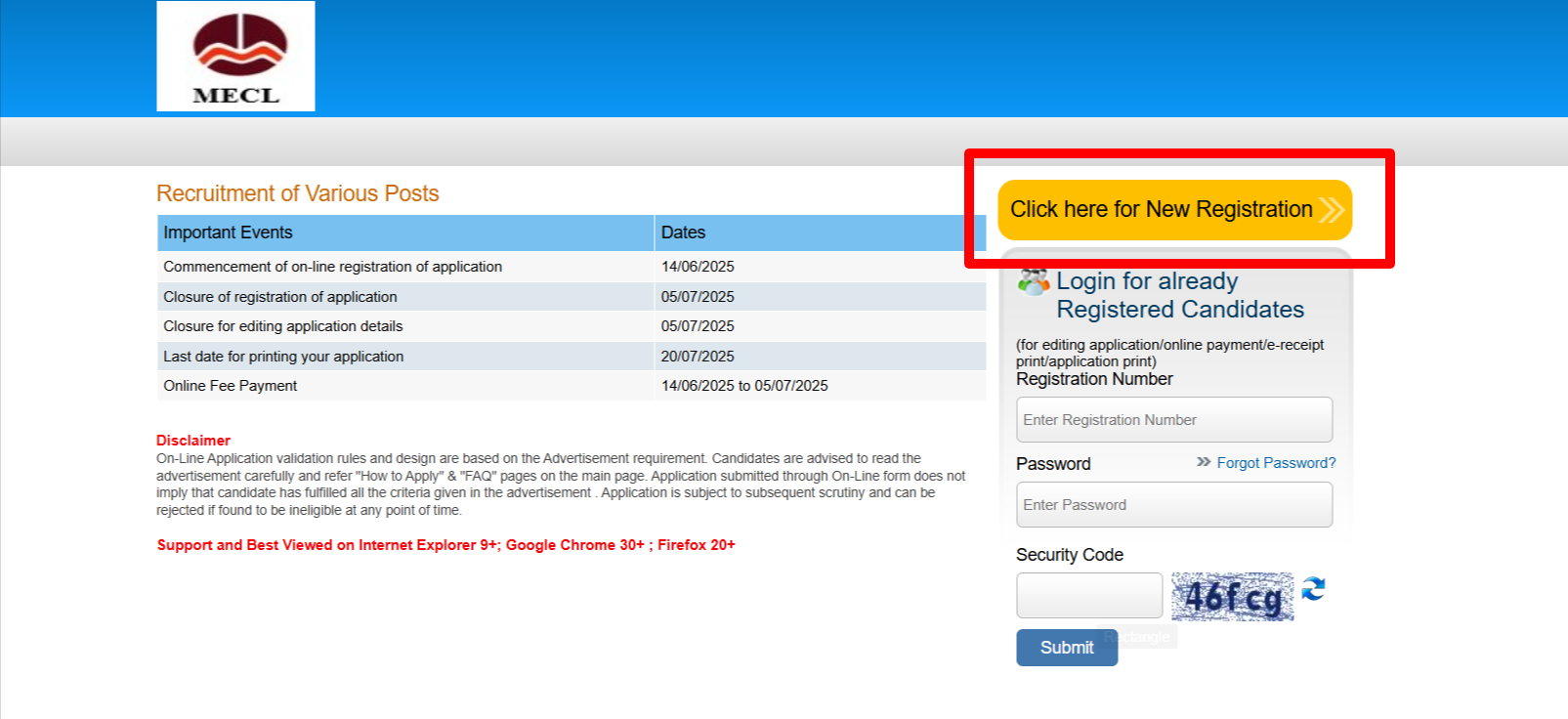Refresh the captcha security code
The width and height of the screenshot is (1568, 719).
point(1313,588)
